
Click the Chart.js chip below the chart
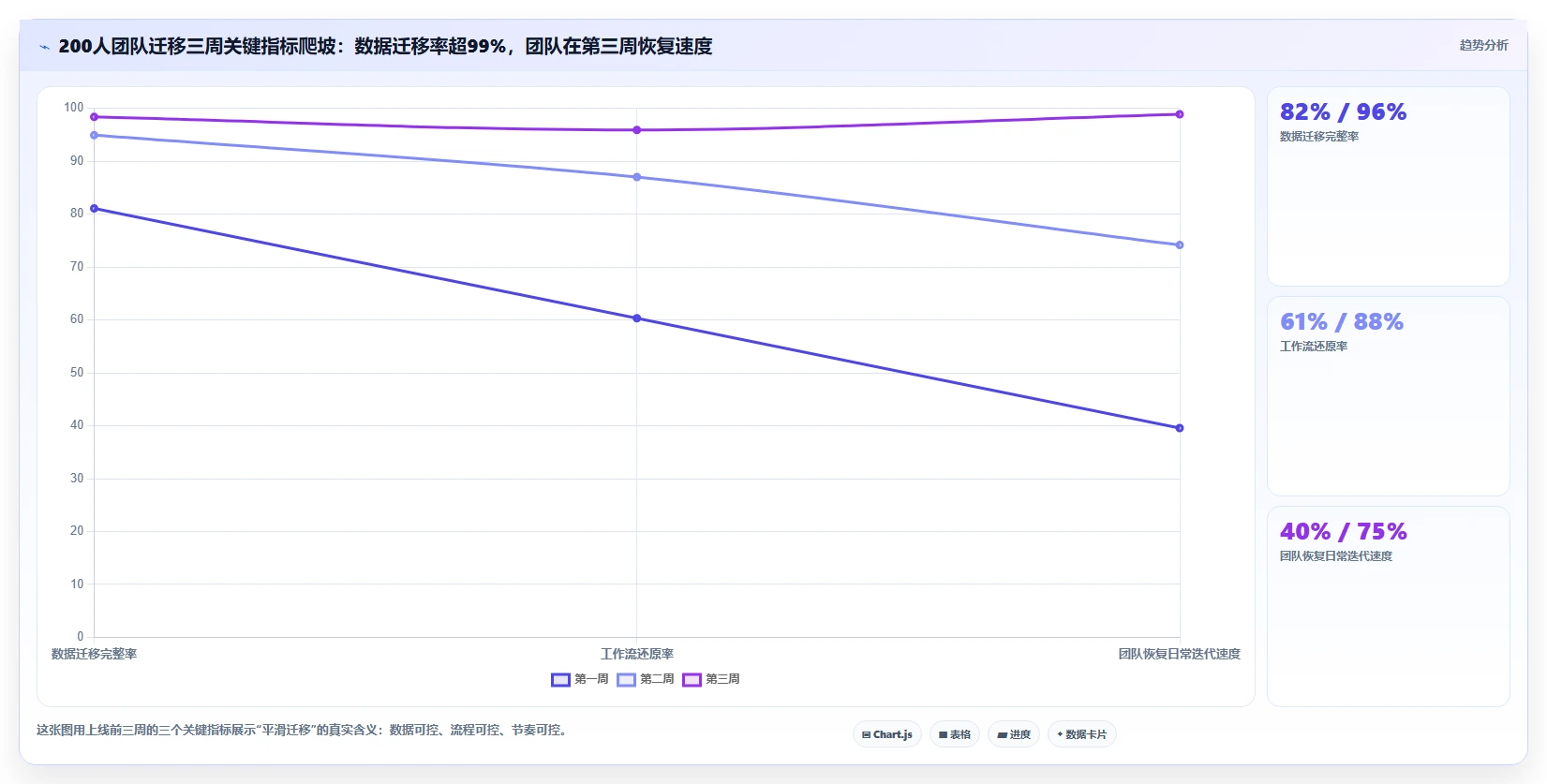(x=887, y=734)
